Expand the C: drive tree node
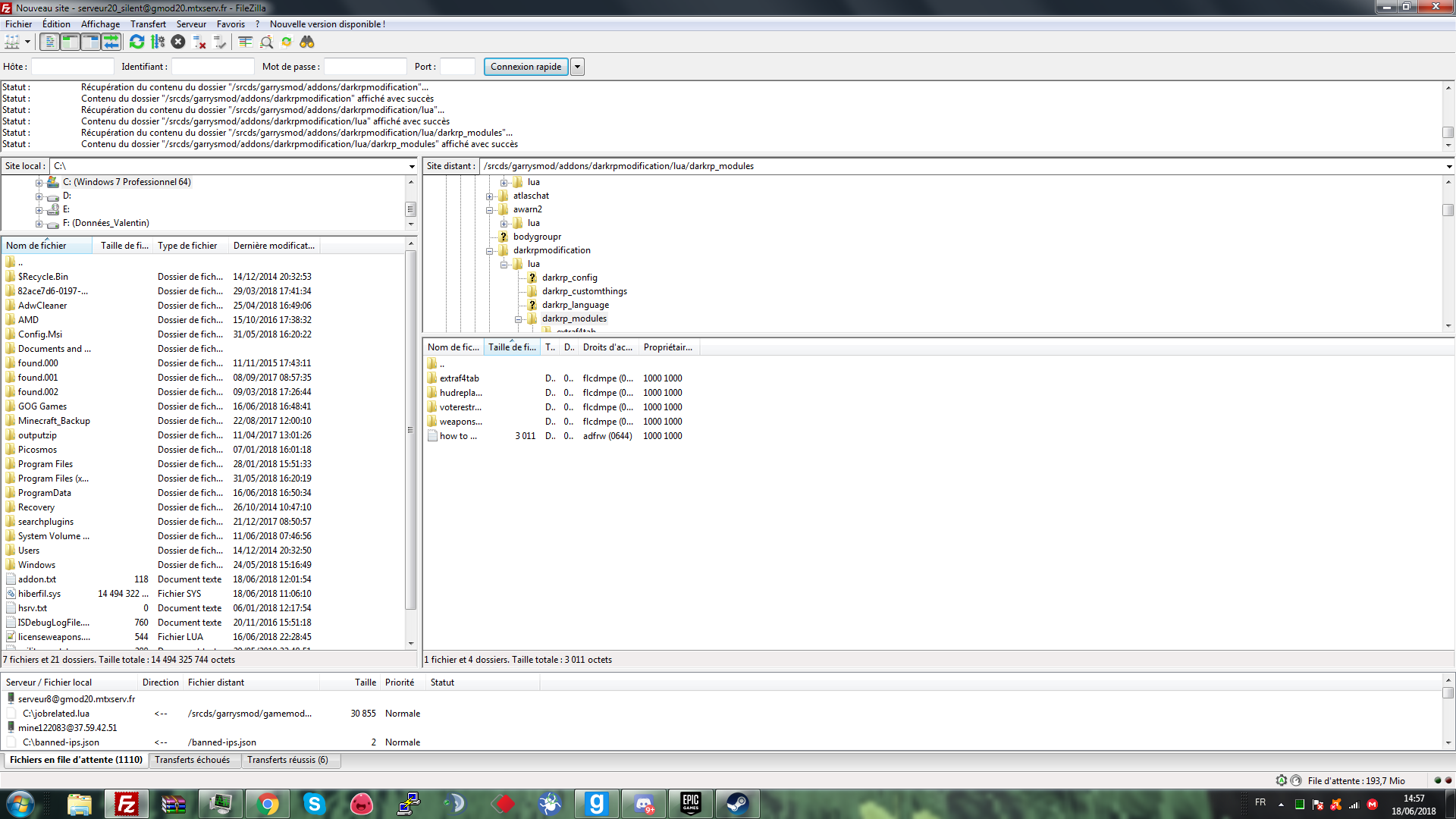Viewport: 1456px width, 819px height. (x=39, y=183)
